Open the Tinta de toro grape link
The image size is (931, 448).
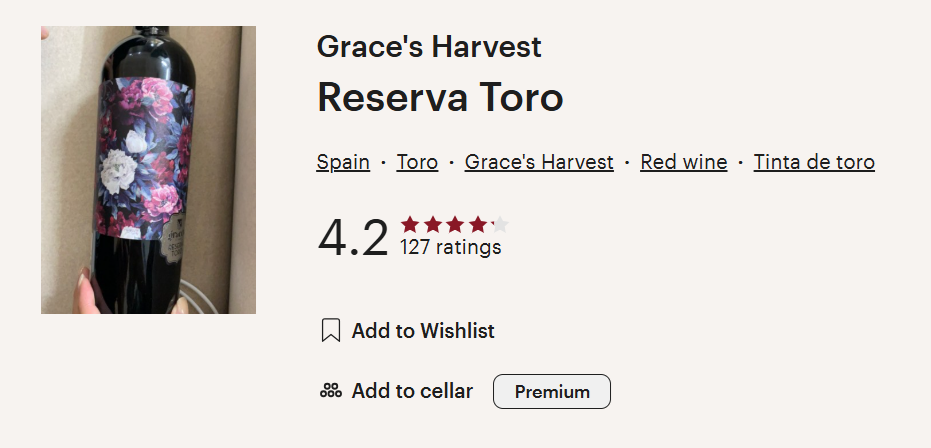(814, 162)
